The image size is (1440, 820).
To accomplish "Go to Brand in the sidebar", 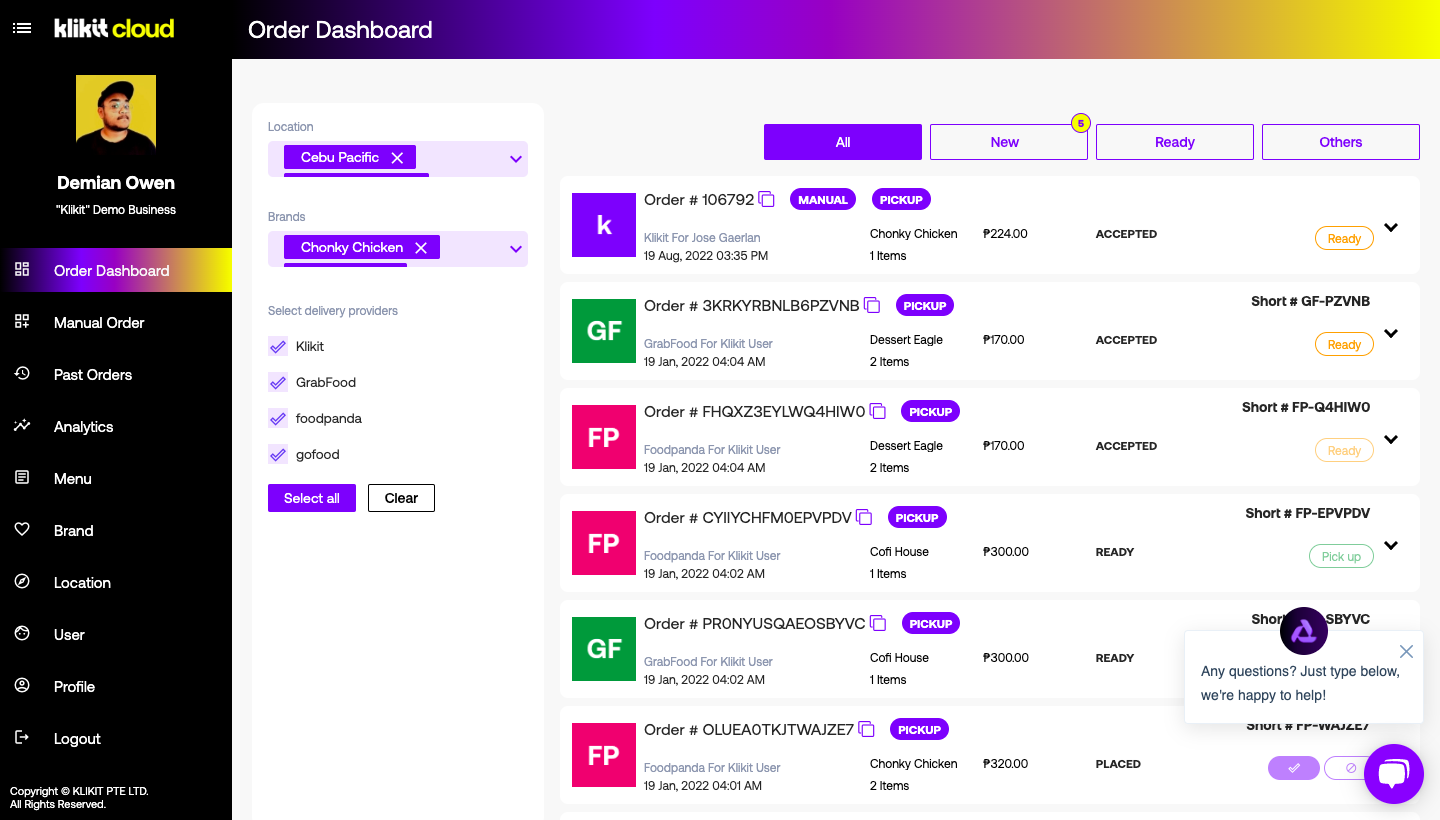I will point(116,530).
